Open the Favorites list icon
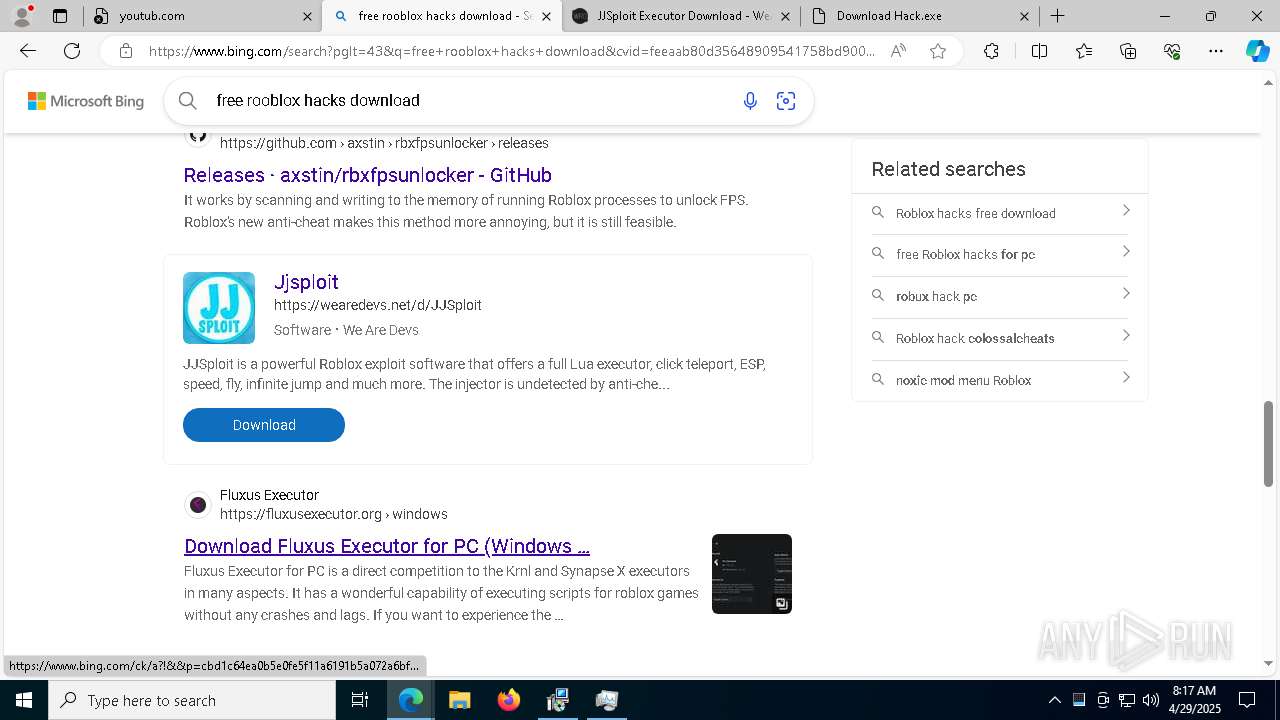The width and height of the screenshot is (1280, 720). (x=1084, y=51)
